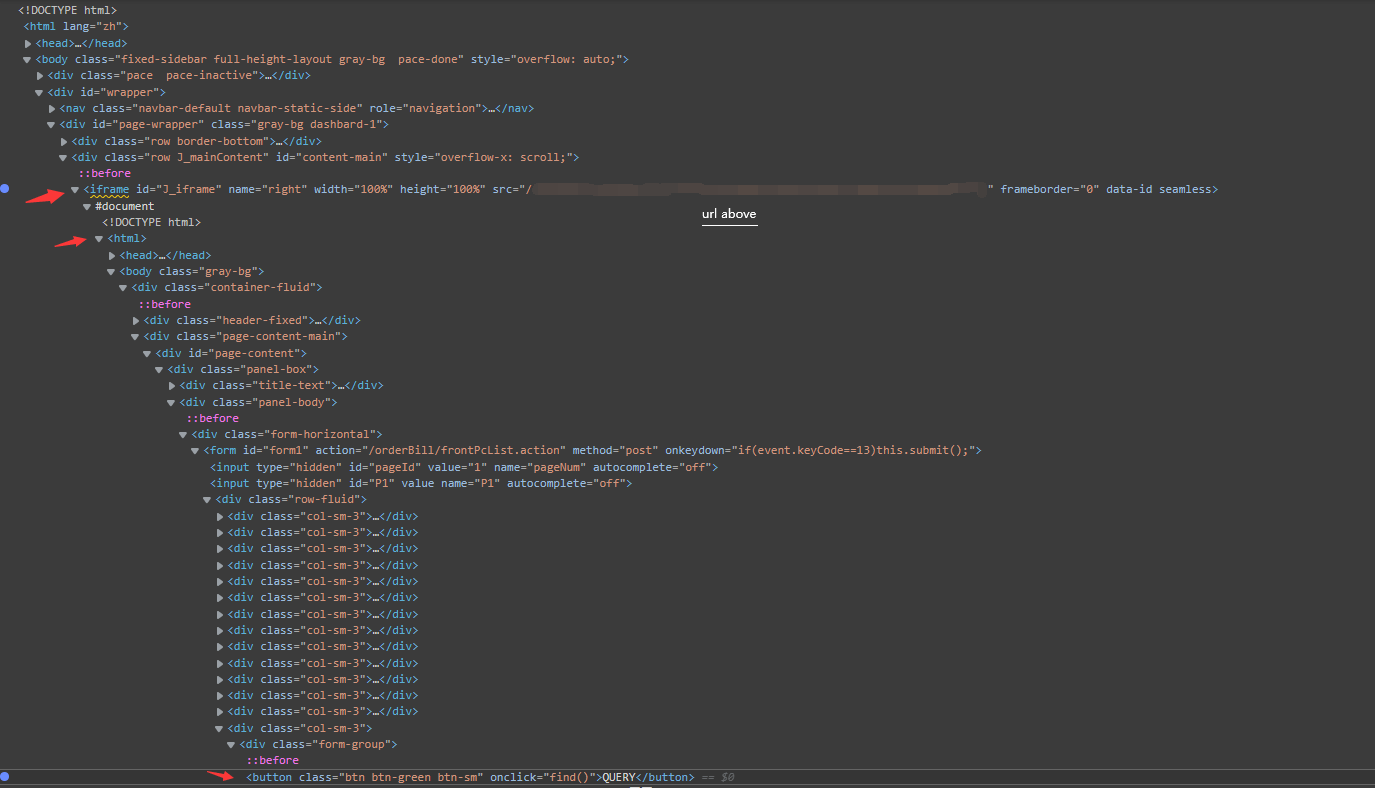Click the frameborder="0" attribute of the iframe
Screen dimensions: 1375x788
[x=1050, y=190]
